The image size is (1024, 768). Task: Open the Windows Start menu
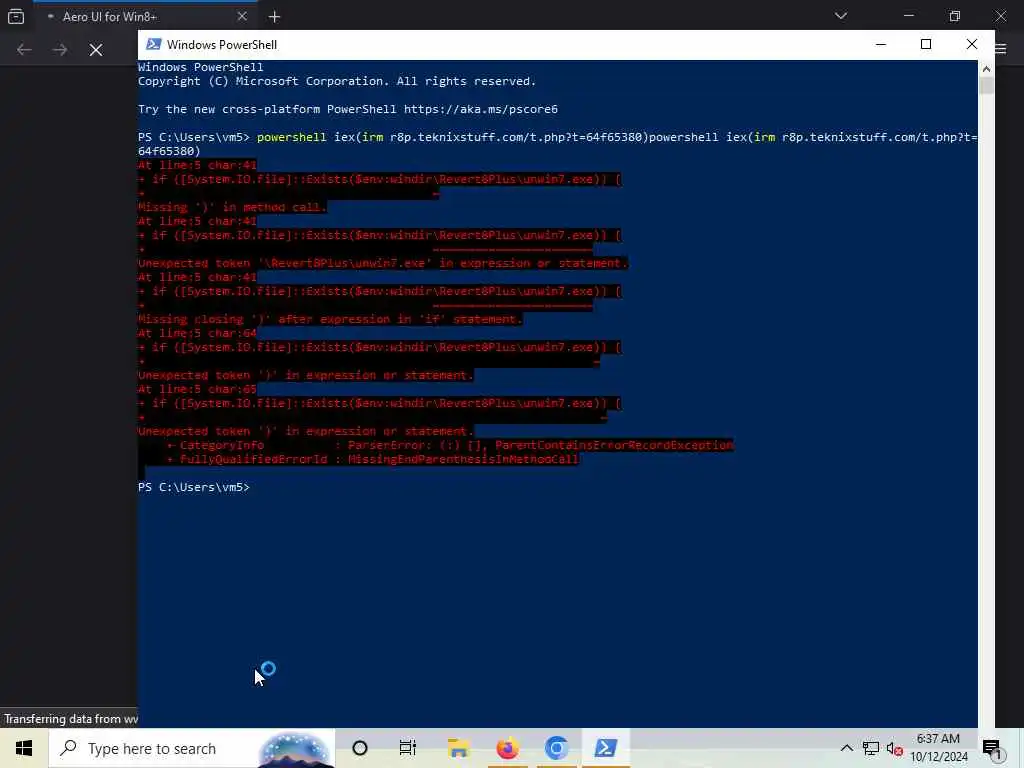tap(24, 748)
